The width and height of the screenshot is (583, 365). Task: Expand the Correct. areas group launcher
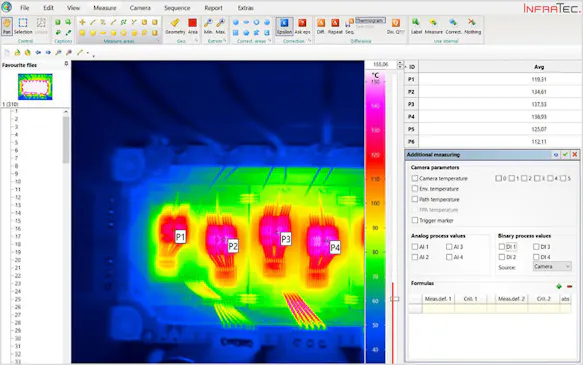point(270,41)
